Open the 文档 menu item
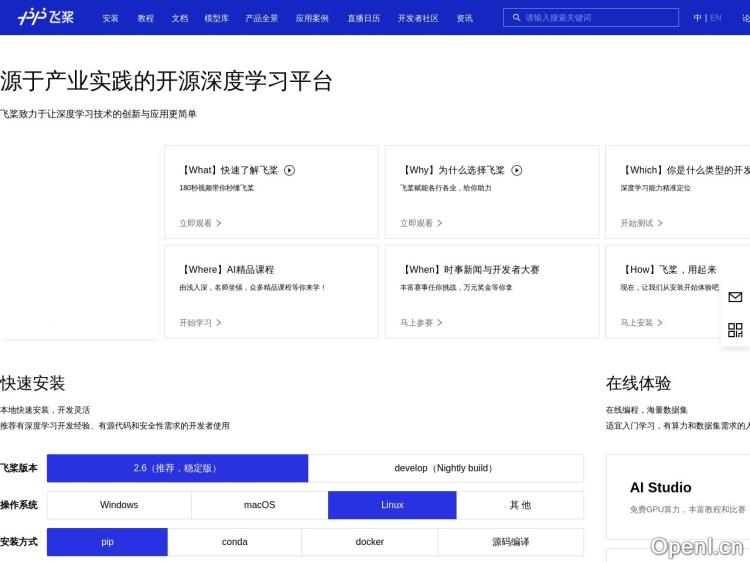Viewport: 750px width, 562px height. [x=180, y=18]
